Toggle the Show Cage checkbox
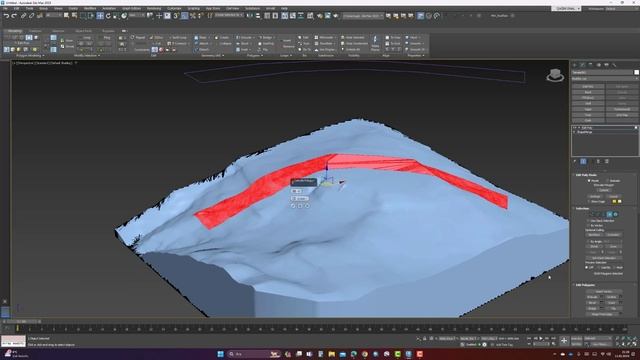The height and width of the screenshot is (360, 640). (589, 202)
